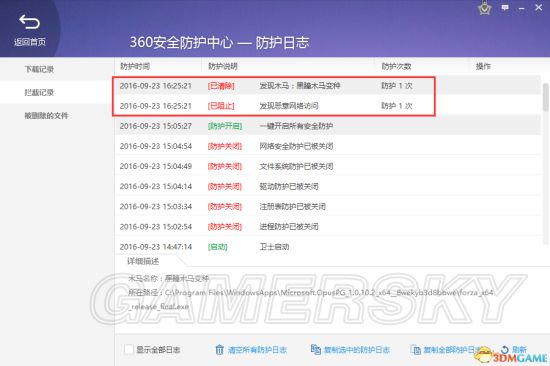This screenshot has height=366, width=550.
Task: Select the 15:02:54 进程防护已被关闭 row
Action: tap(328, 227)
